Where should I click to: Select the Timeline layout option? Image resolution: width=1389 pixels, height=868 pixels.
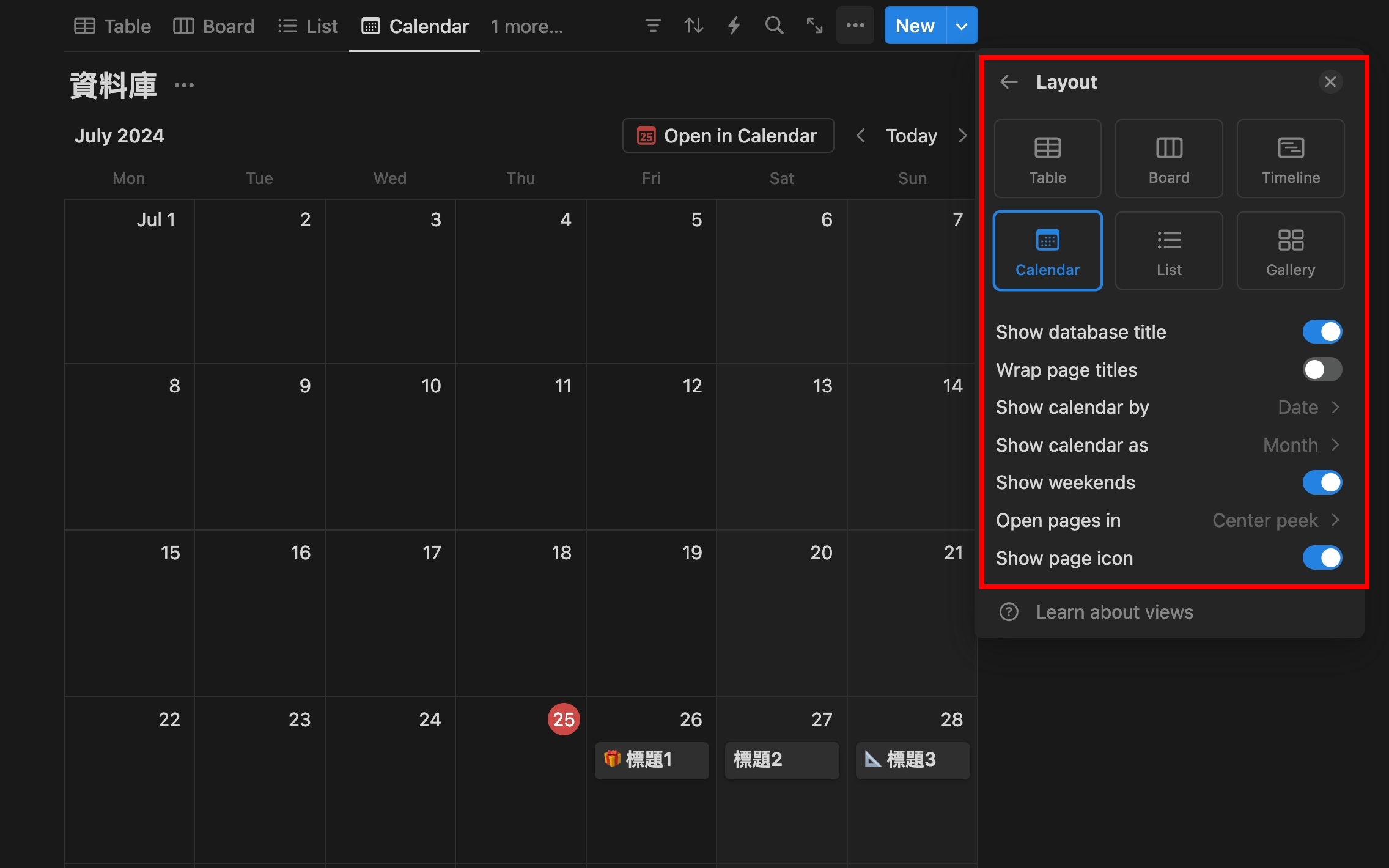(1290, 159)
